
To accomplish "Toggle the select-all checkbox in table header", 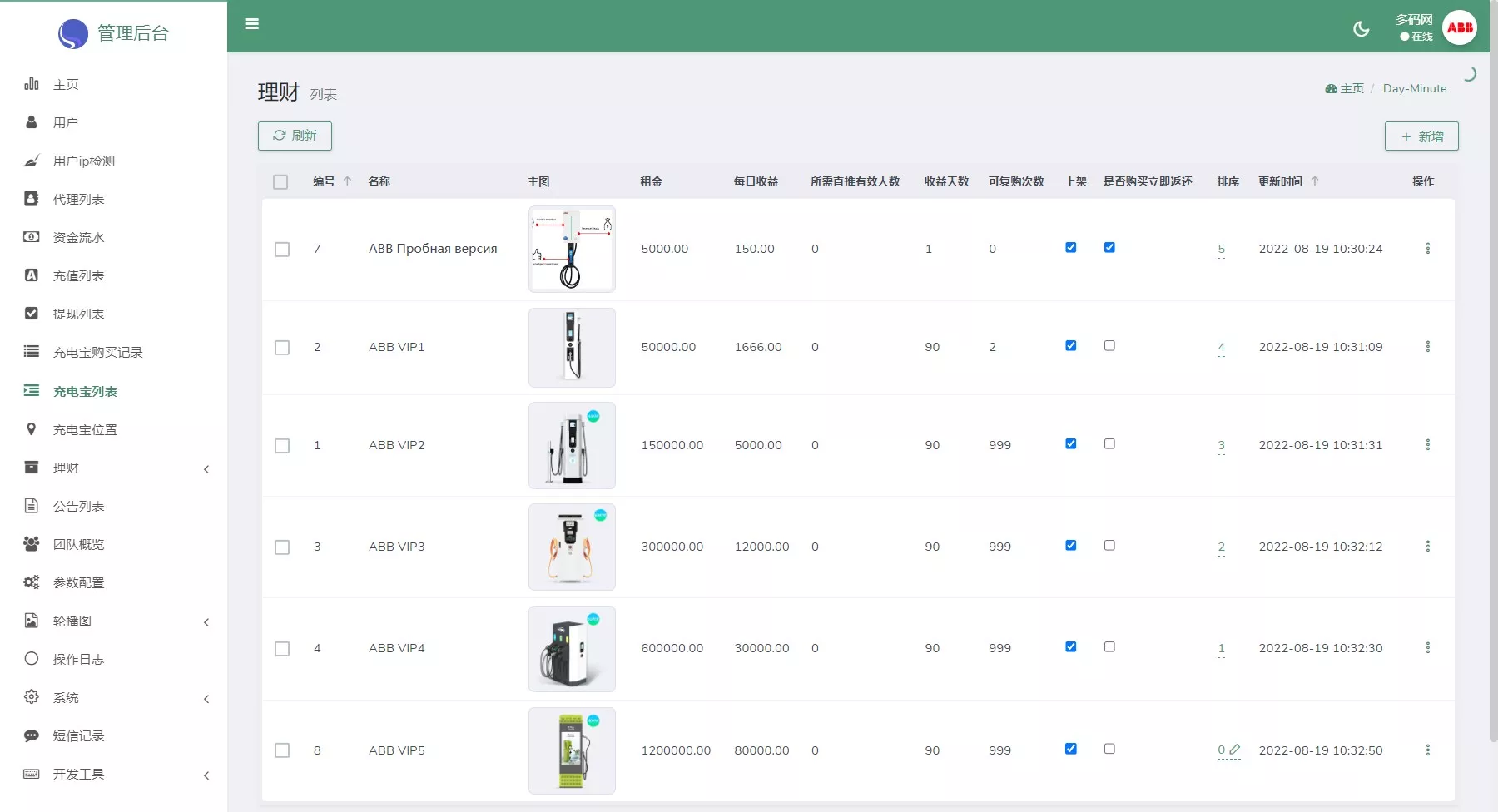I will click(280, 182).
